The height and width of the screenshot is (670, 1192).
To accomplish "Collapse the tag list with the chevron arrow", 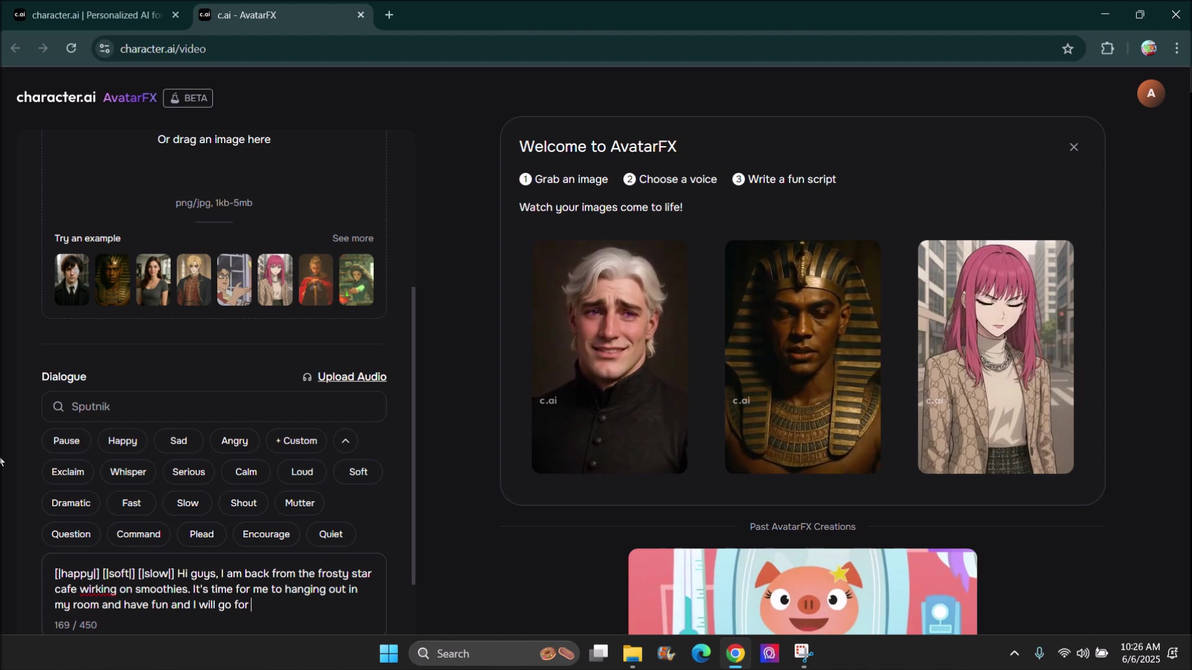I will (x=345, y=440).
